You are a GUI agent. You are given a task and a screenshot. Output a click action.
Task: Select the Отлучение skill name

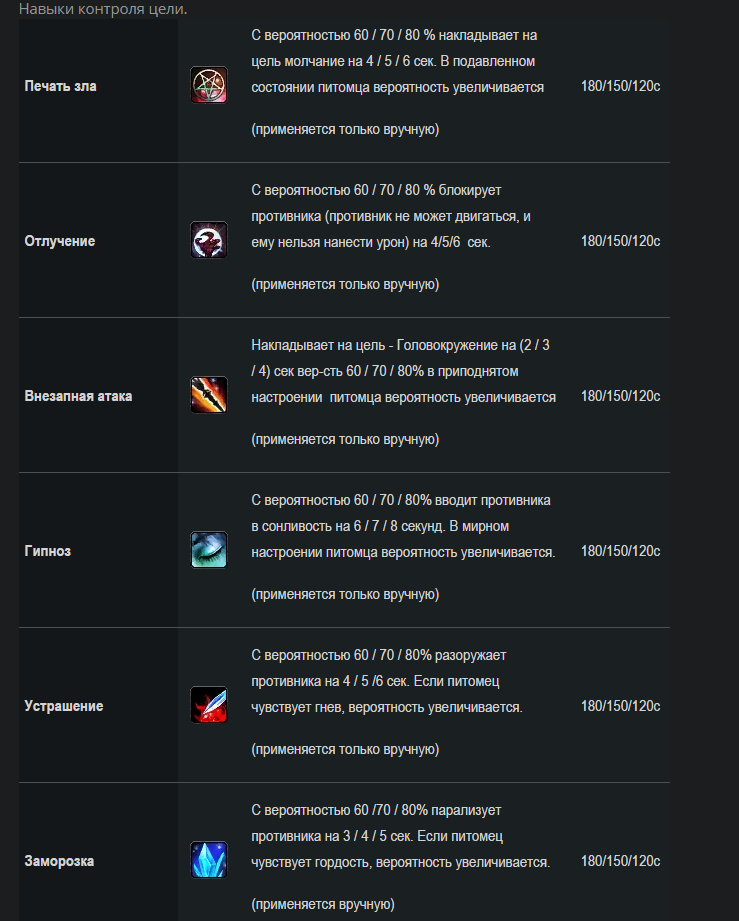(60, 241)
